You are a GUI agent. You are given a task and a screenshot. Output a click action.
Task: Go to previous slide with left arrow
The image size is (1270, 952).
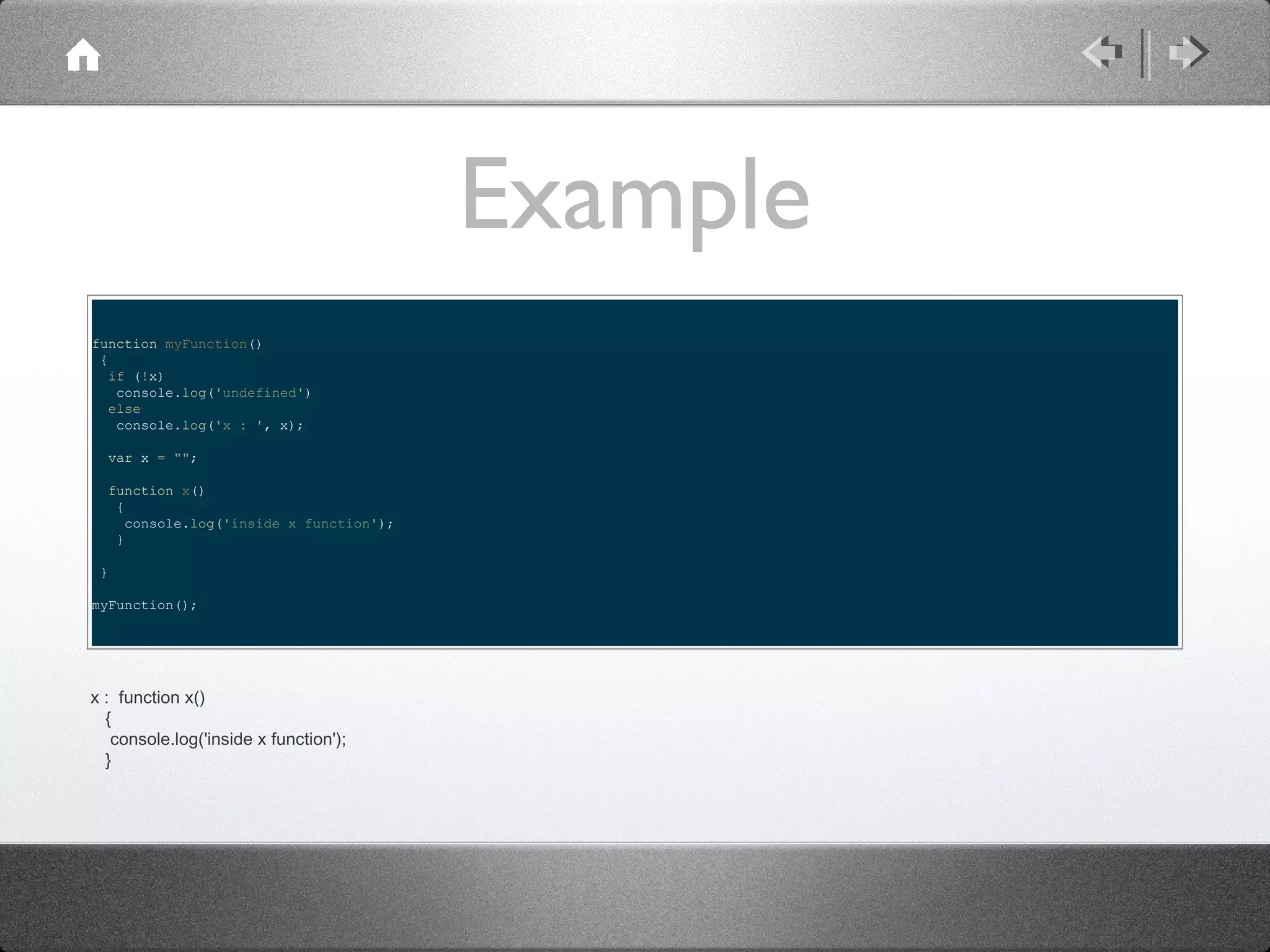pyautogui.click(x=1103, y=52)
